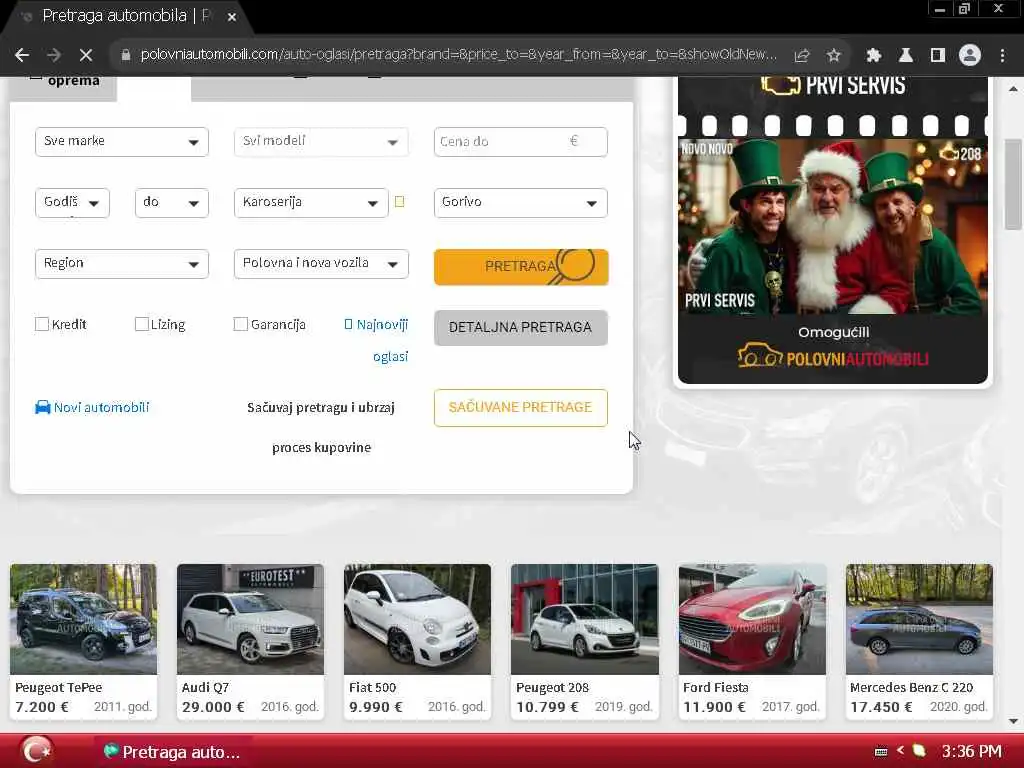Image resolution: width=1024 pixels, height=768 pixels.
Task: Open the Godište from-year dropdown
Action: tap(72, 202)
